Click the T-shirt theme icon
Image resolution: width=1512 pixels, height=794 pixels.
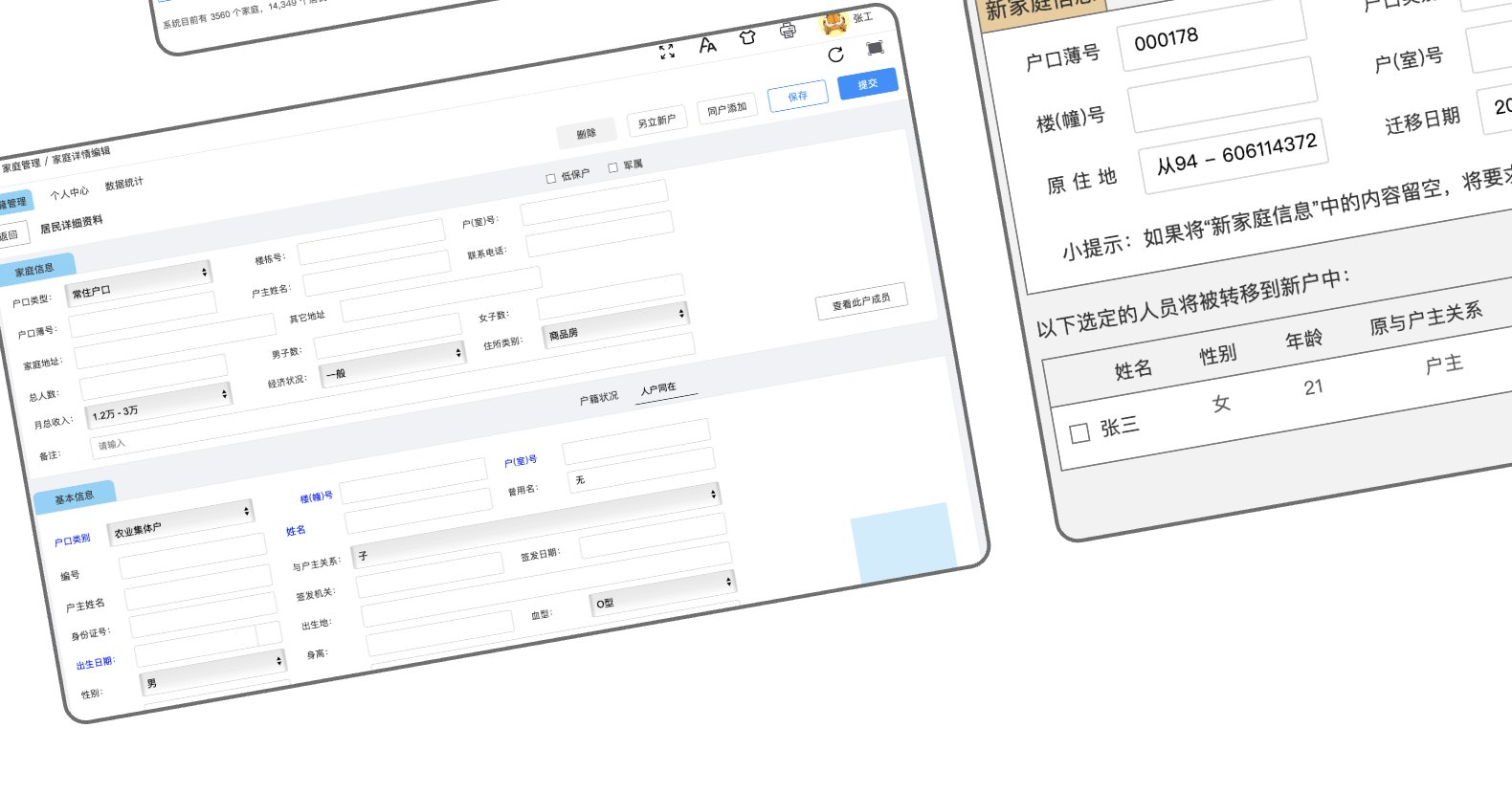pyautogui.click(x=747, y=37)
